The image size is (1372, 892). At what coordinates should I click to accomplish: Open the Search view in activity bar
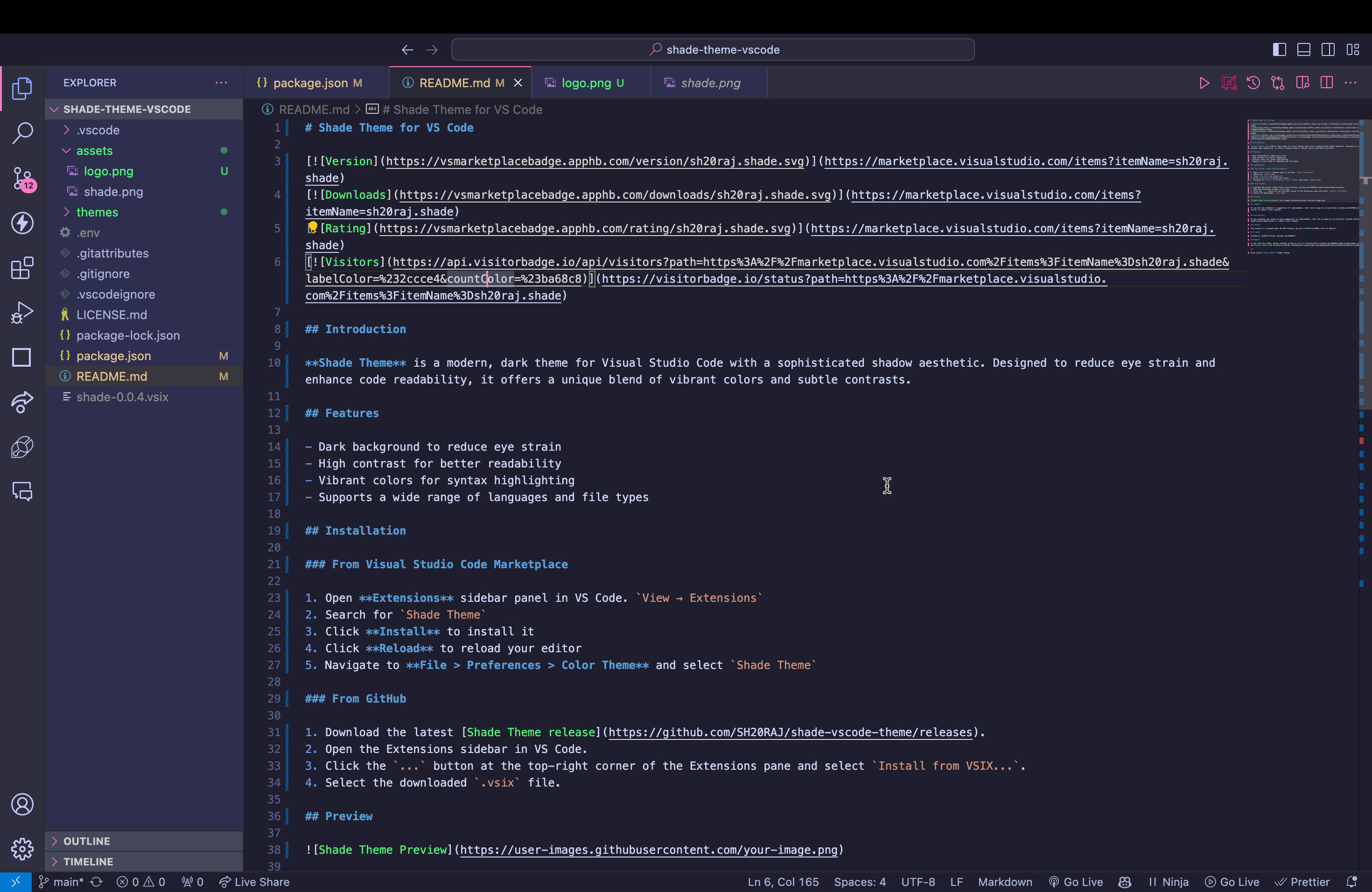pyautogui.click(x=22, y=133)
